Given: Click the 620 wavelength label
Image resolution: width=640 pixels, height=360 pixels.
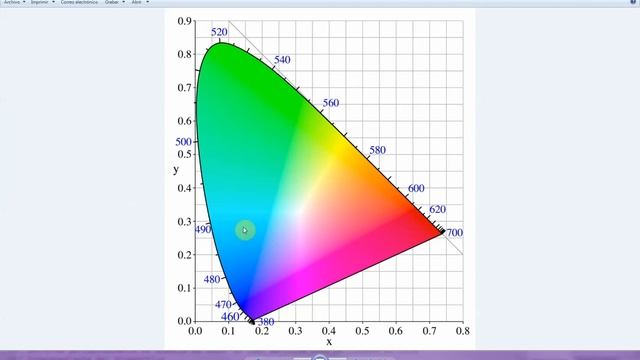Looking at the screenshot, I should pyautogui.click(x=437, y=209).
